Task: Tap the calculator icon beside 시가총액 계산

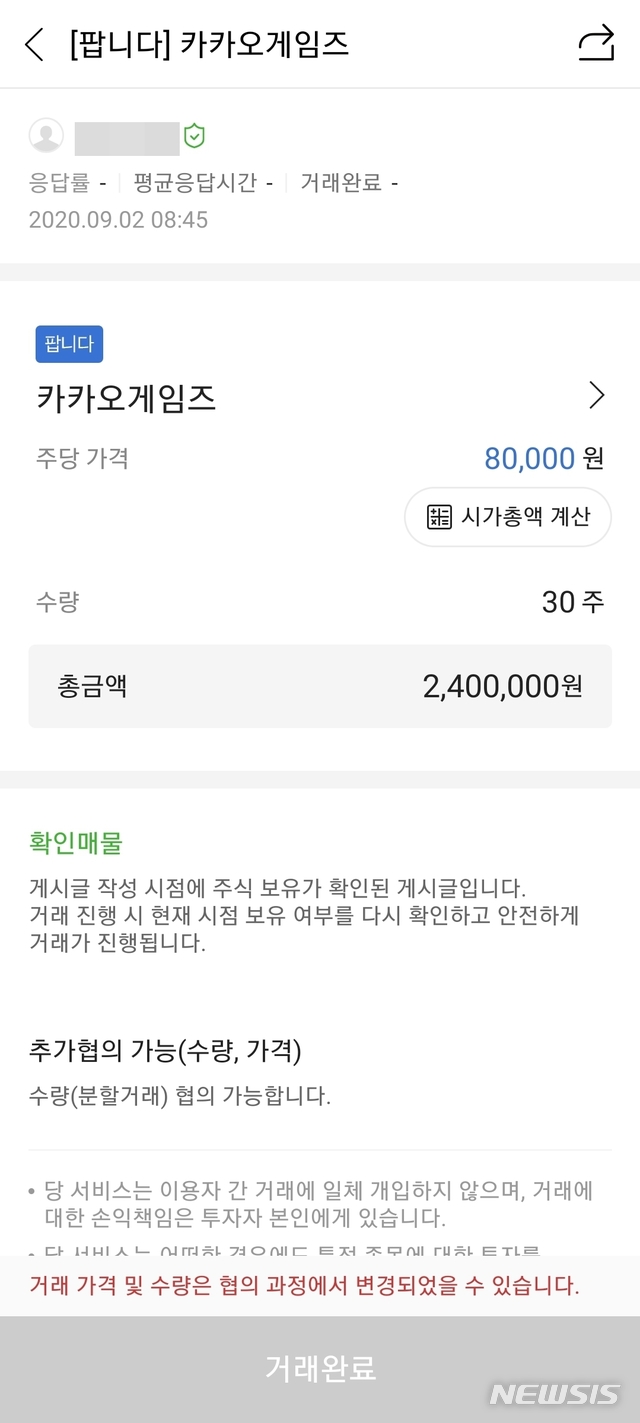Action: (x=439, y=517)
